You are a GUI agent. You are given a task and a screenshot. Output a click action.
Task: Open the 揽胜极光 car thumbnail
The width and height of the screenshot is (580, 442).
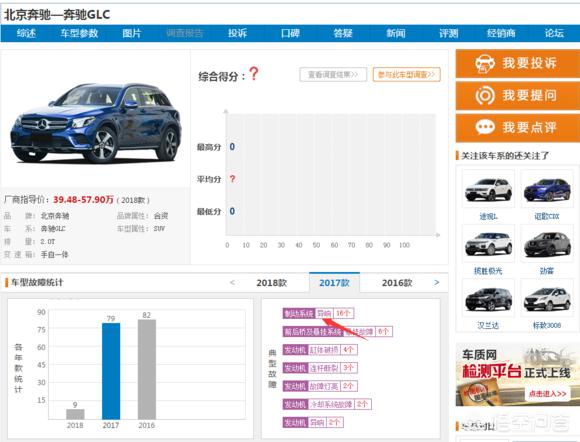pyautogui.click(x=489, y=243)
